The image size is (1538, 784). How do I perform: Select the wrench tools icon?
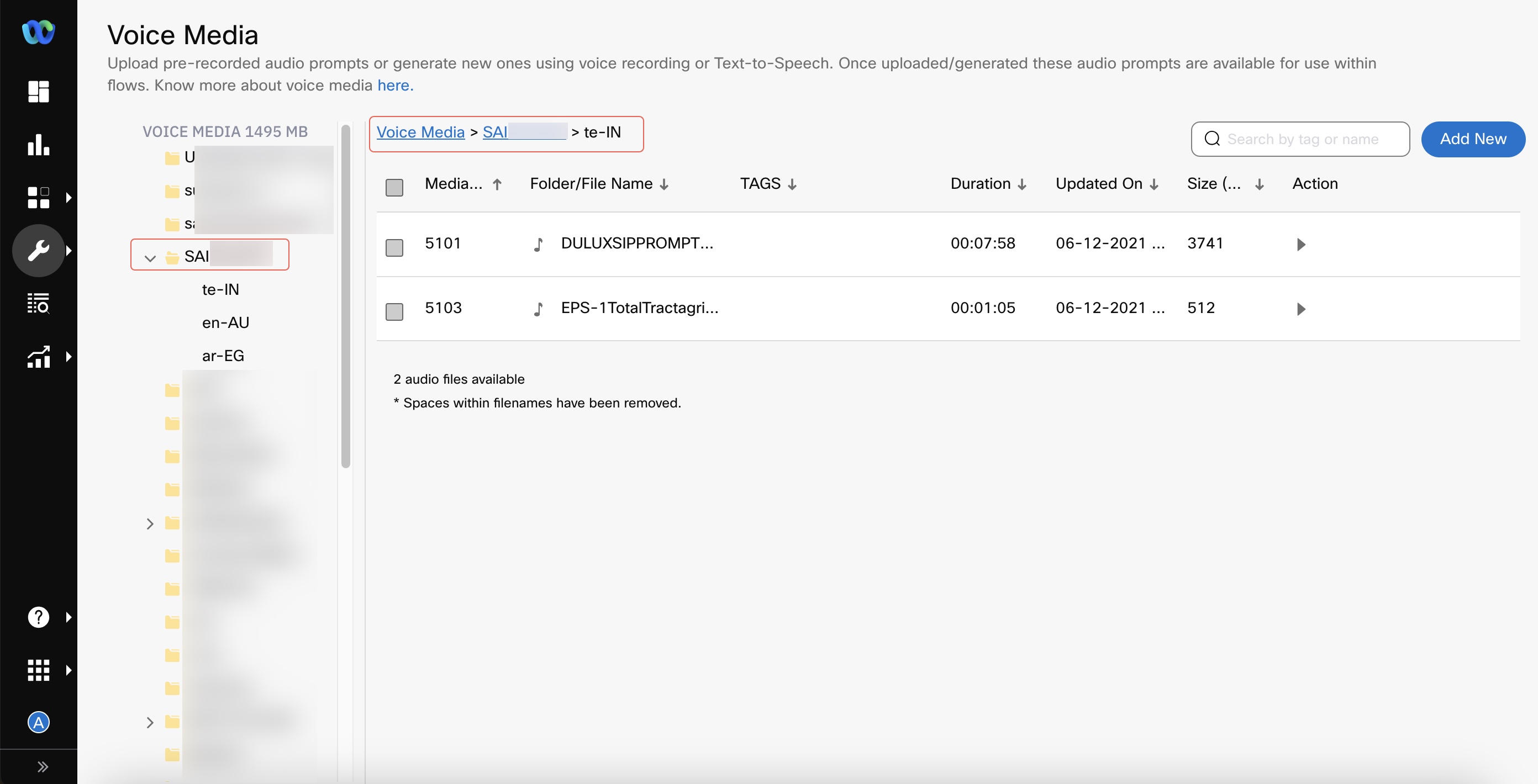[38, 251]
